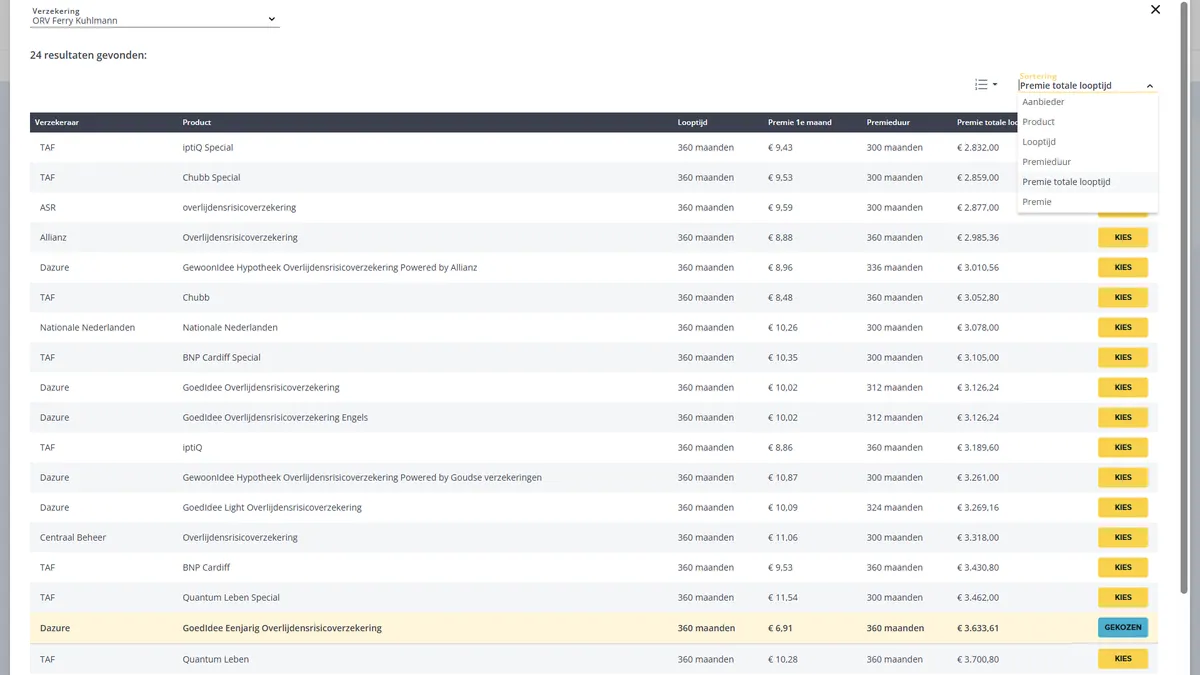Expand the Verzekering ORV Ferry Kuhlmann dropdown
This screenshot has width=1200, height=675.
(155, 16)
